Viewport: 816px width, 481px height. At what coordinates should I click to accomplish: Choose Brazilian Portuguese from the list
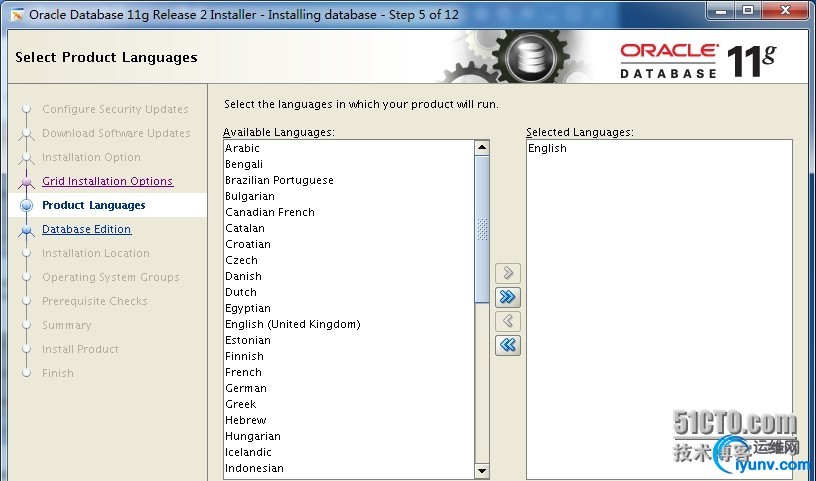(349, 180)
